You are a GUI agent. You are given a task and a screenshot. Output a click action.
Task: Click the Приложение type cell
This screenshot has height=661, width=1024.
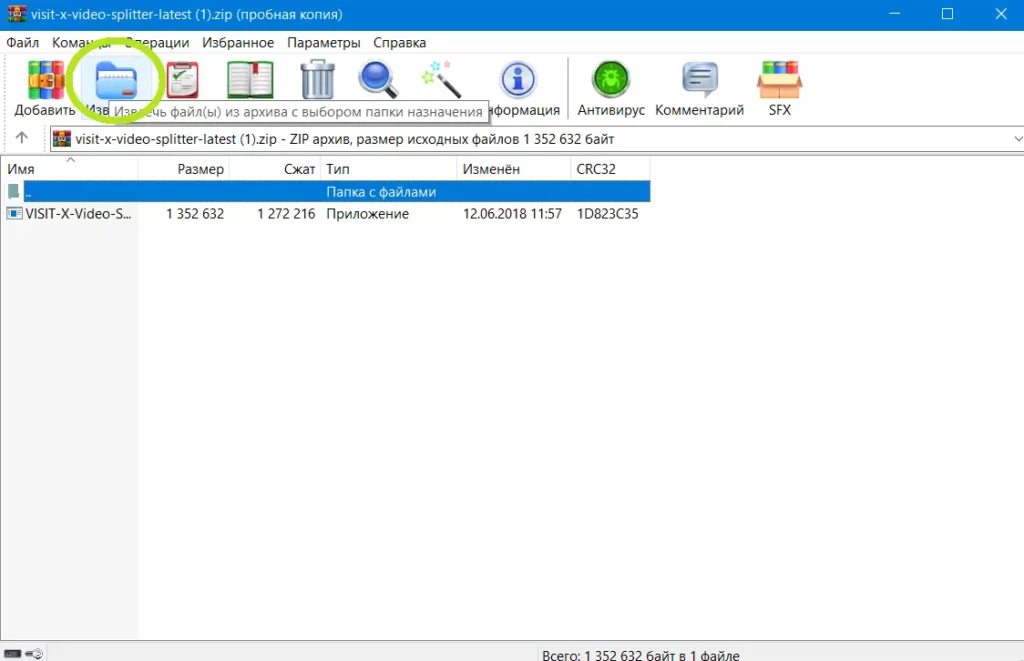coord(368,214)
